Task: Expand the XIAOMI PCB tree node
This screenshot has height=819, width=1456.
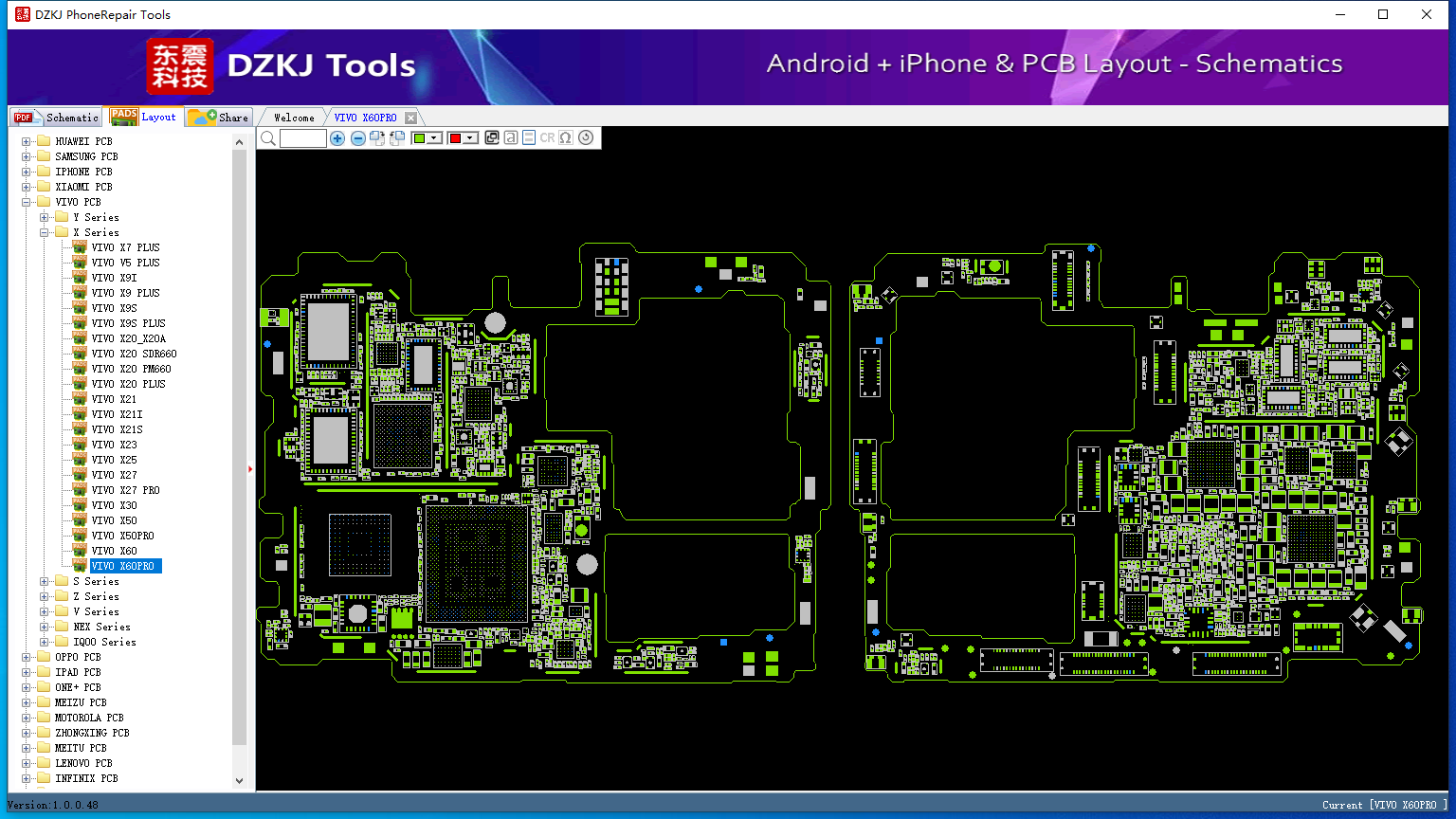Action: [27, 187]
